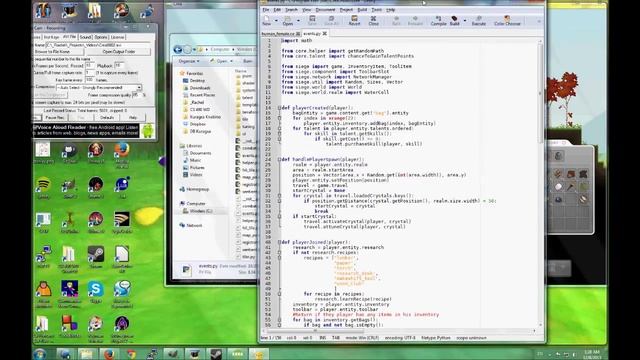Screen dimensions: 640x360
Task: Click the Execute icon in Geany toolbar
Action: [x=478, y=20]
